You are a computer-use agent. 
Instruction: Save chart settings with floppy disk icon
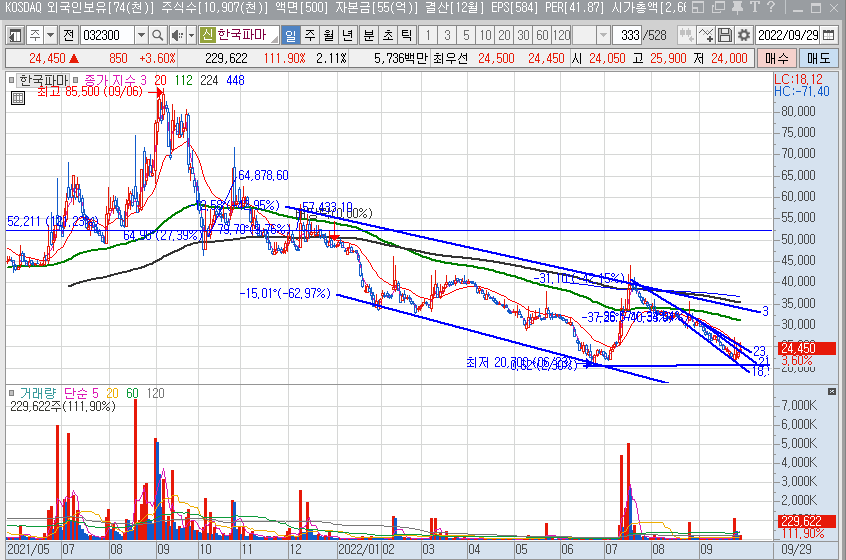(x=725, y=36)
